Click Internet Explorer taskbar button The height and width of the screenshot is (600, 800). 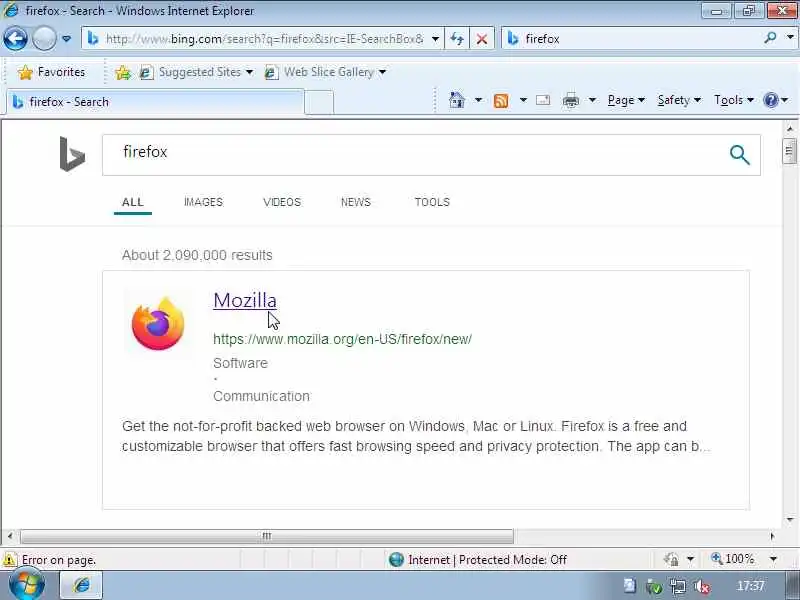coord(82,585)
